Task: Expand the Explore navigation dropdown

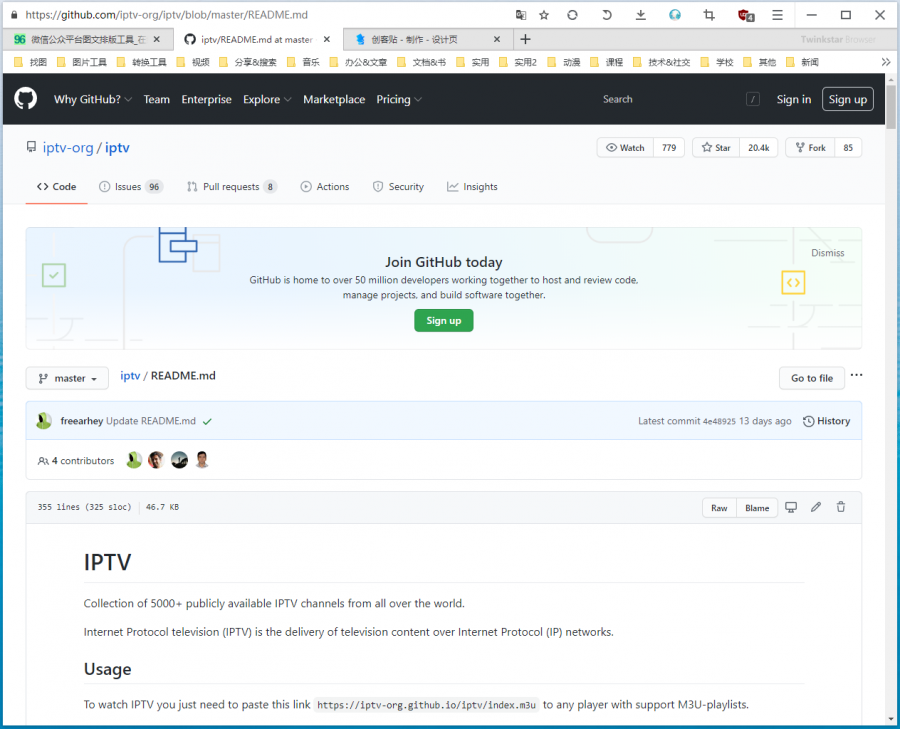Action: tap(267, 99)
